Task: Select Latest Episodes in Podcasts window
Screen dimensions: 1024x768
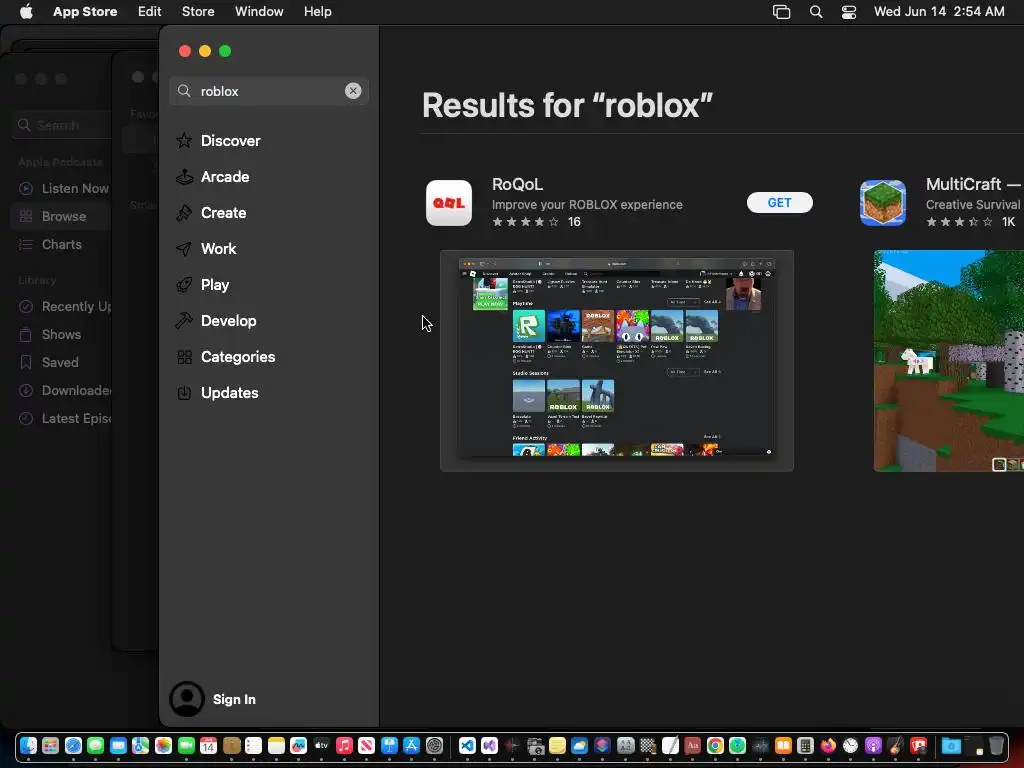Action: pyautogui.click(x=64, y=419)
